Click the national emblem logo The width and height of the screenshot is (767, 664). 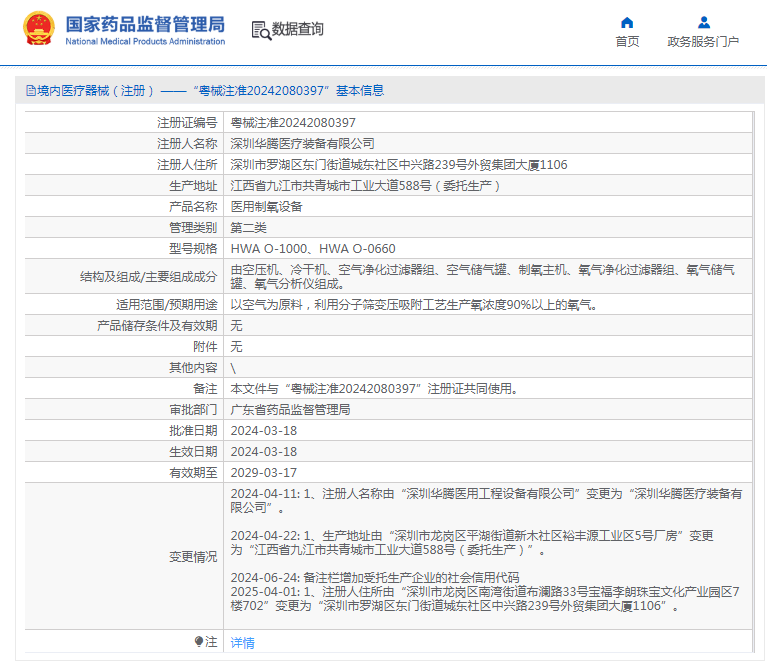39,29
